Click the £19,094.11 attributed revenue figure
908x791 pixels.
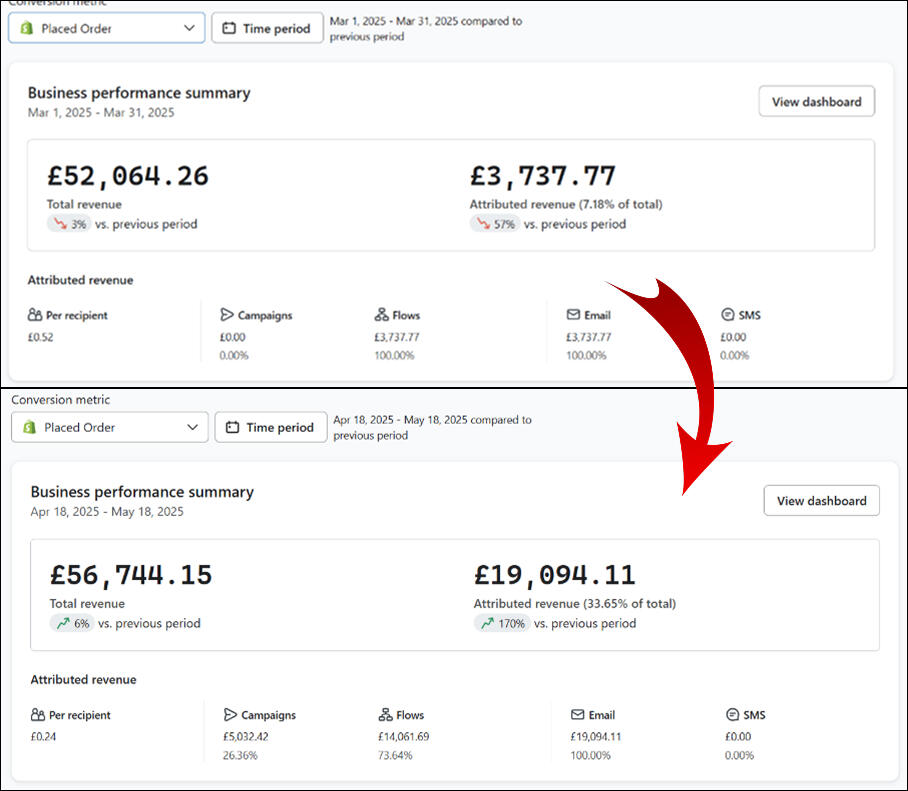pos(554,575)
